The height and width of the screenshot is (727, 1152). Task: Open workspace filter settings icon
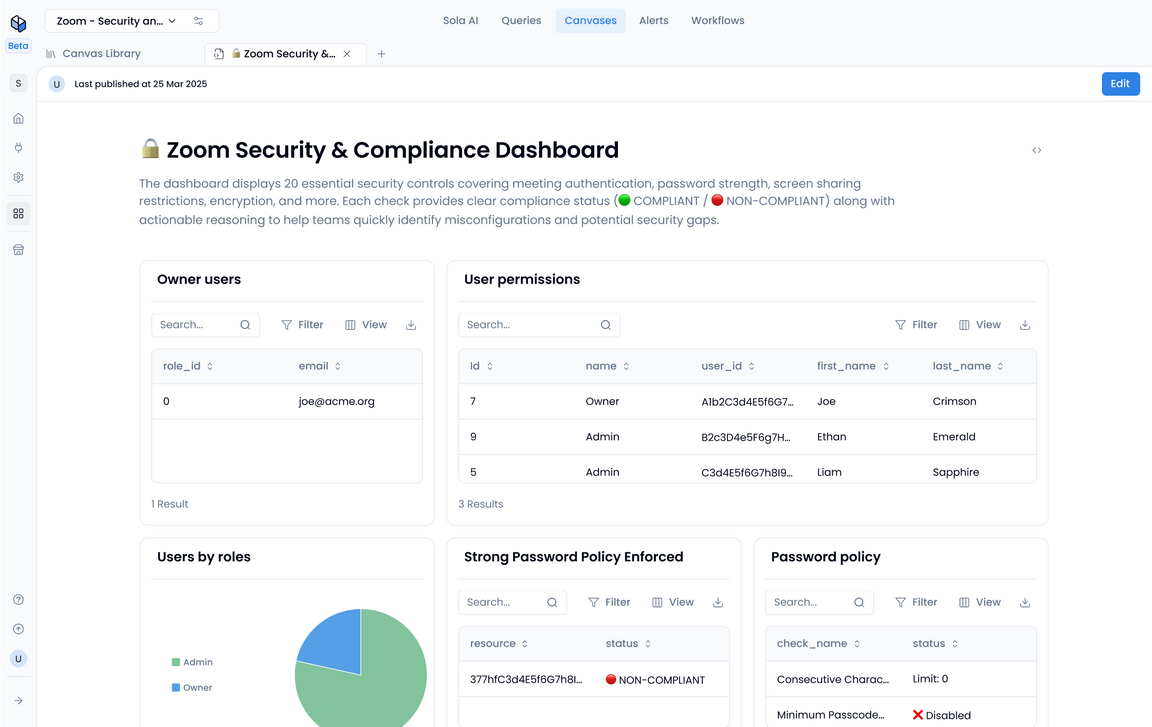198,21
